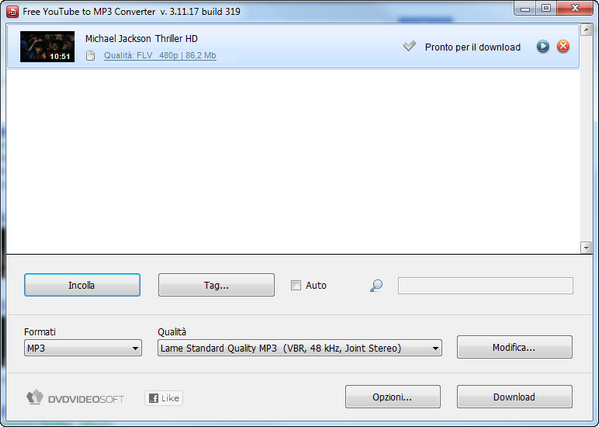The image size is (599, 427).
Task: Click the file document icon beside Qualità
Action: (90, 56)
